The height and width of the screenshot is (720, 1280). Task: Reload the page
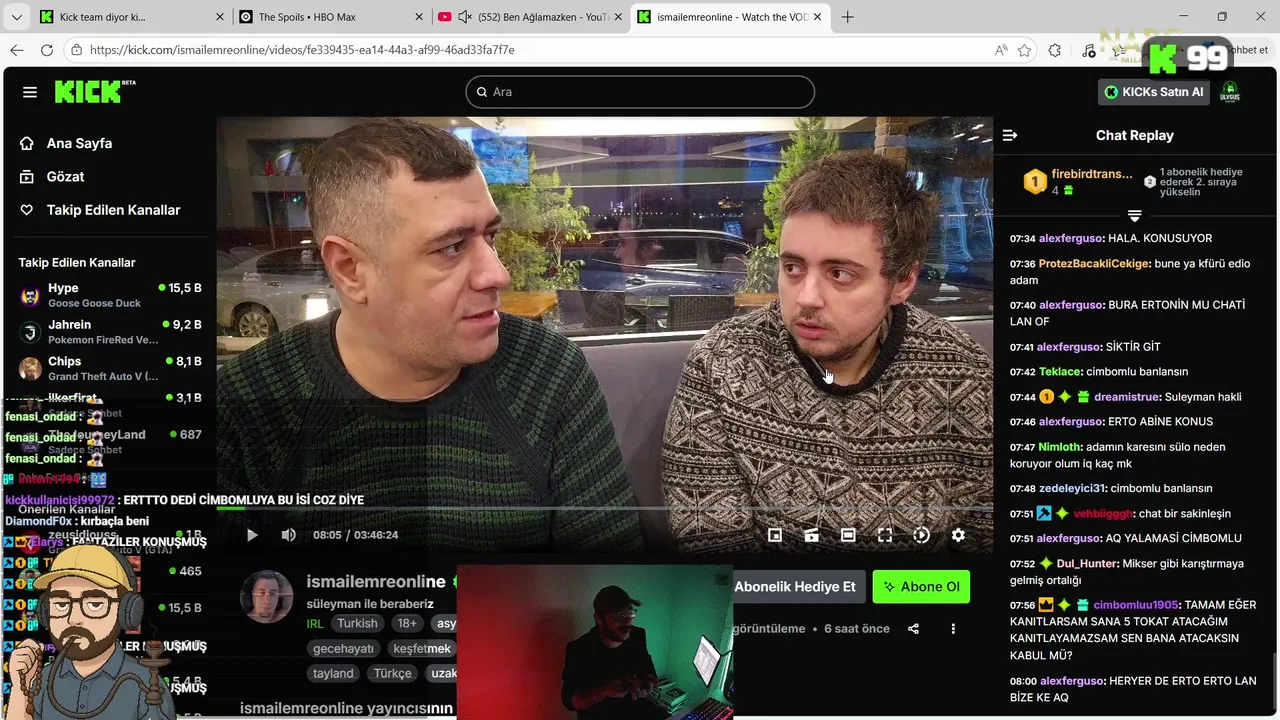coord(47,50)
